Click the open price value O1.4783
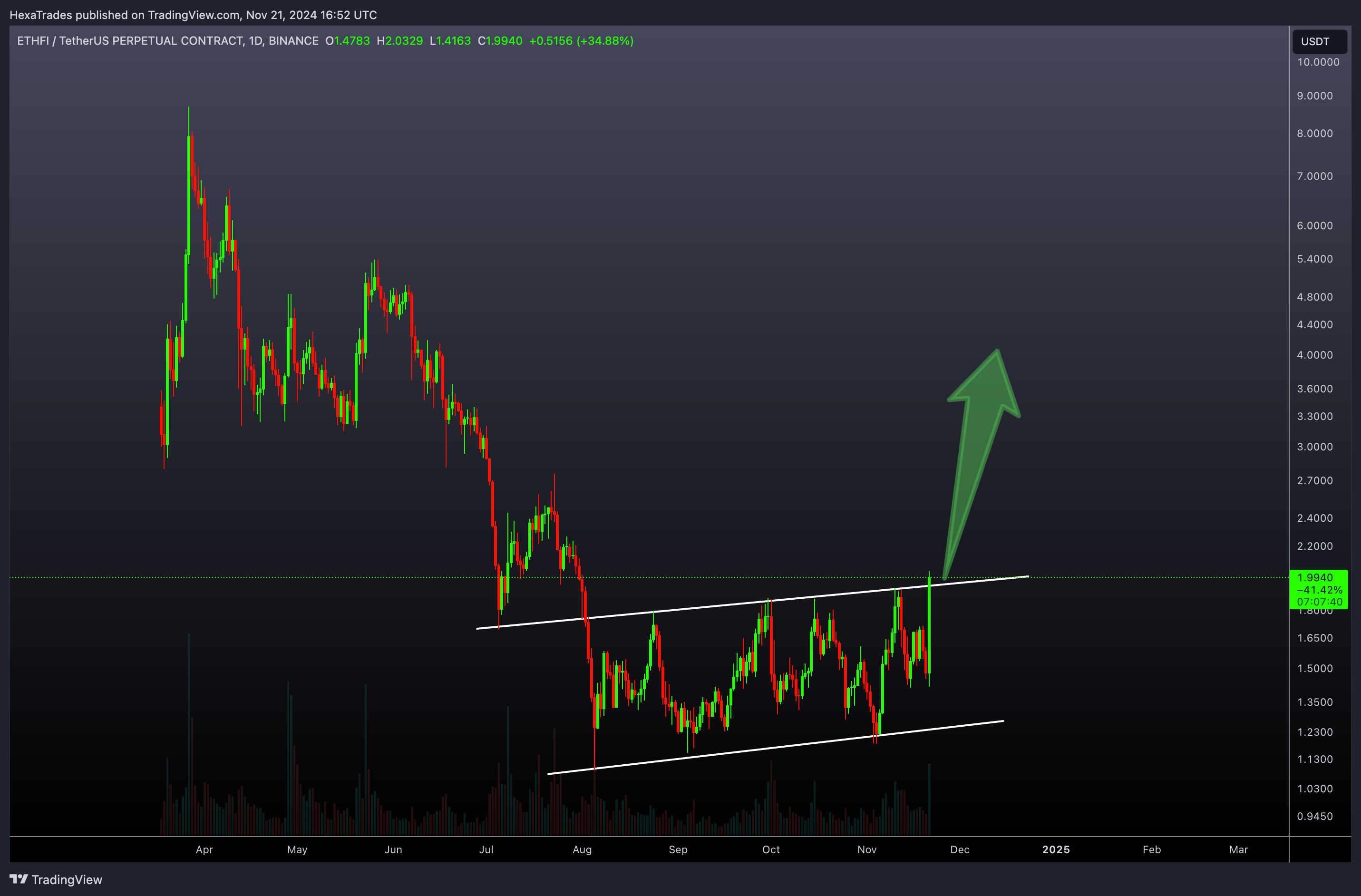The width and height of the screenshot is (1361, 896). [x=348, y=40]
